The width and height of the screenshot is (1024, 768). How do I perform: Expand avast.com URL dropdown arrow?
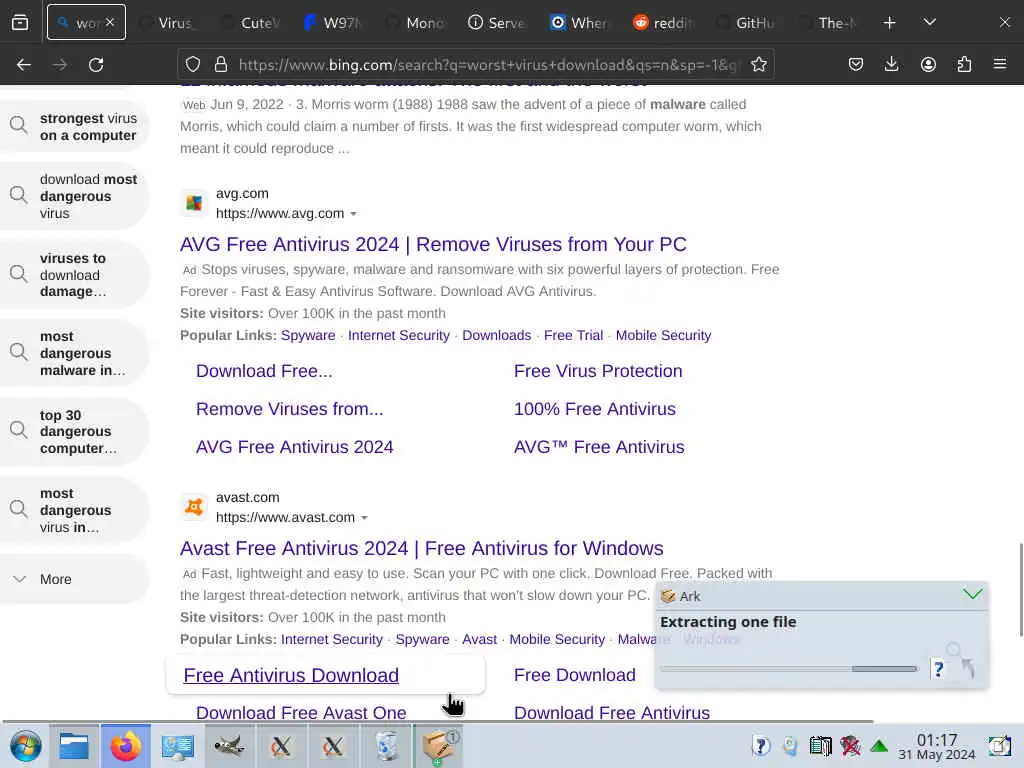click(x=364, y=518)
